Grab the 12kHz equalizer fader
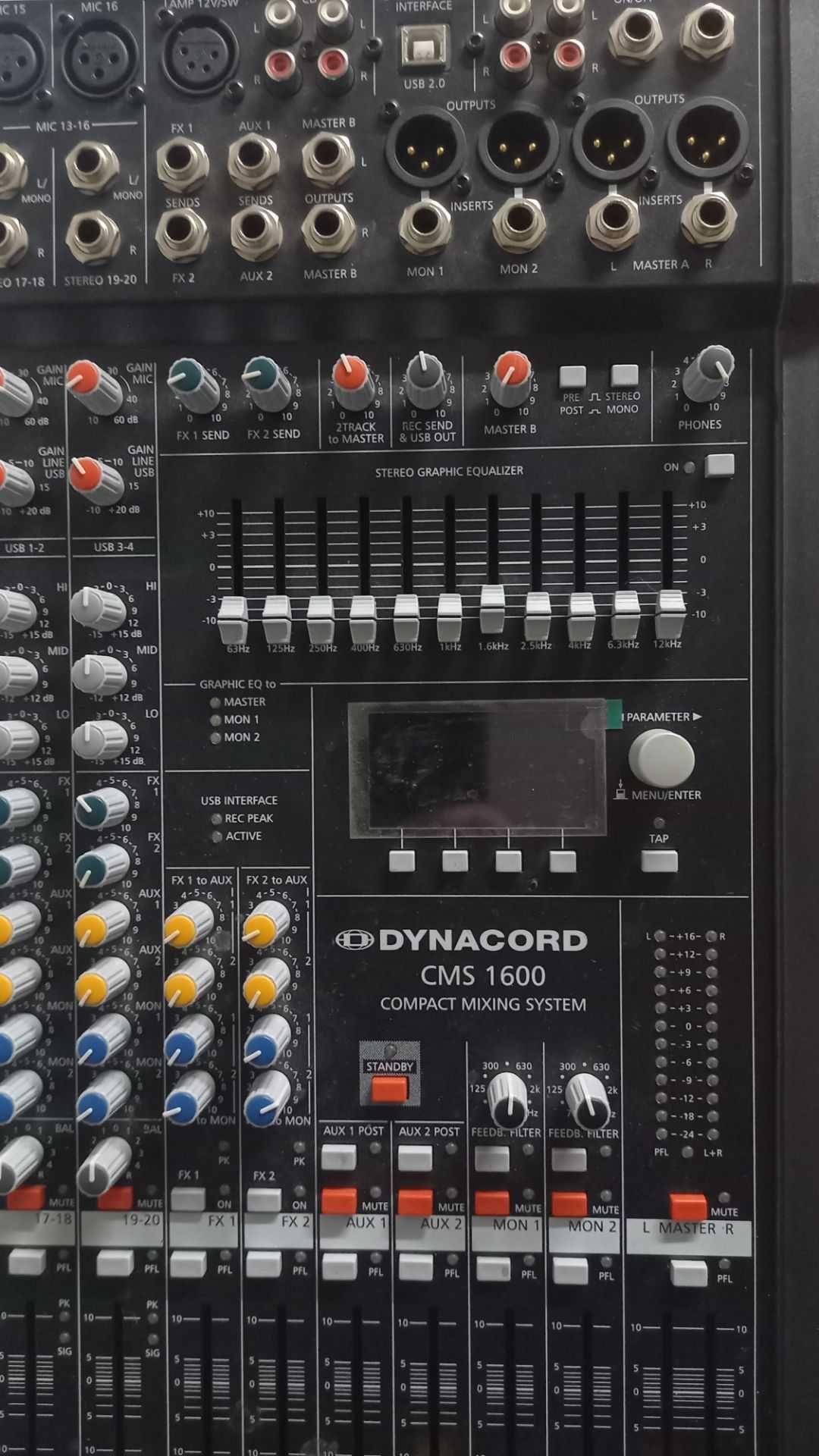 tap(670, 613)
